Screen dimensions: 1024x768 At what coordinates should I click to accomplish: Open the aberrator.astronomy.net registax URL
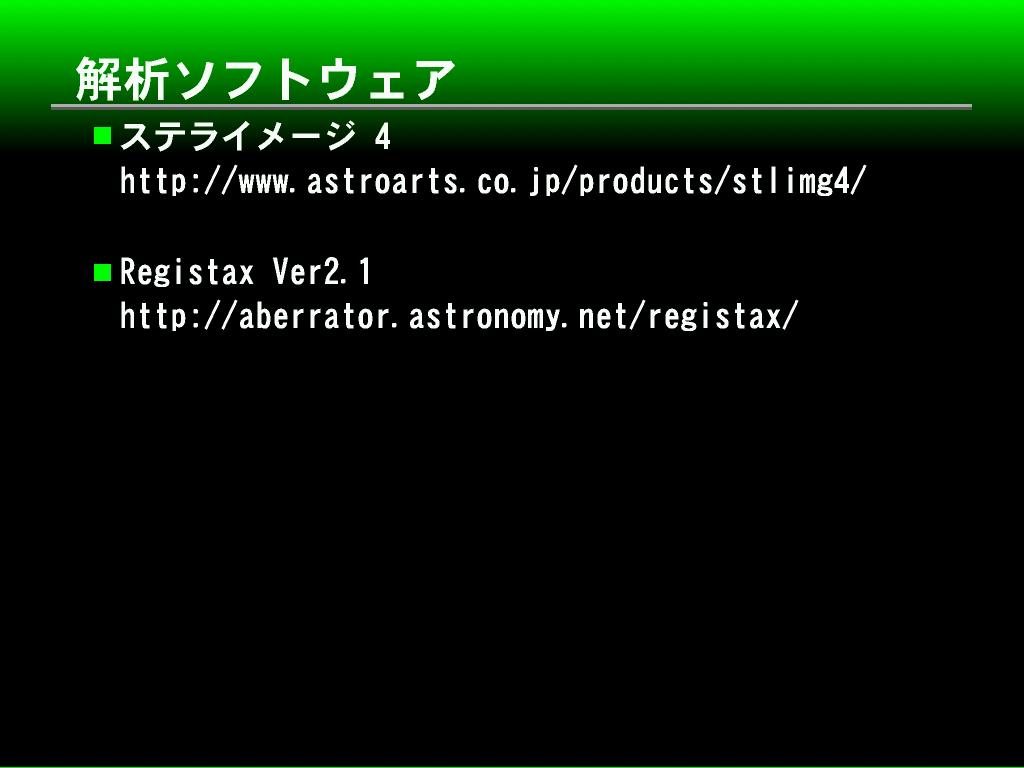click(459, 317)
